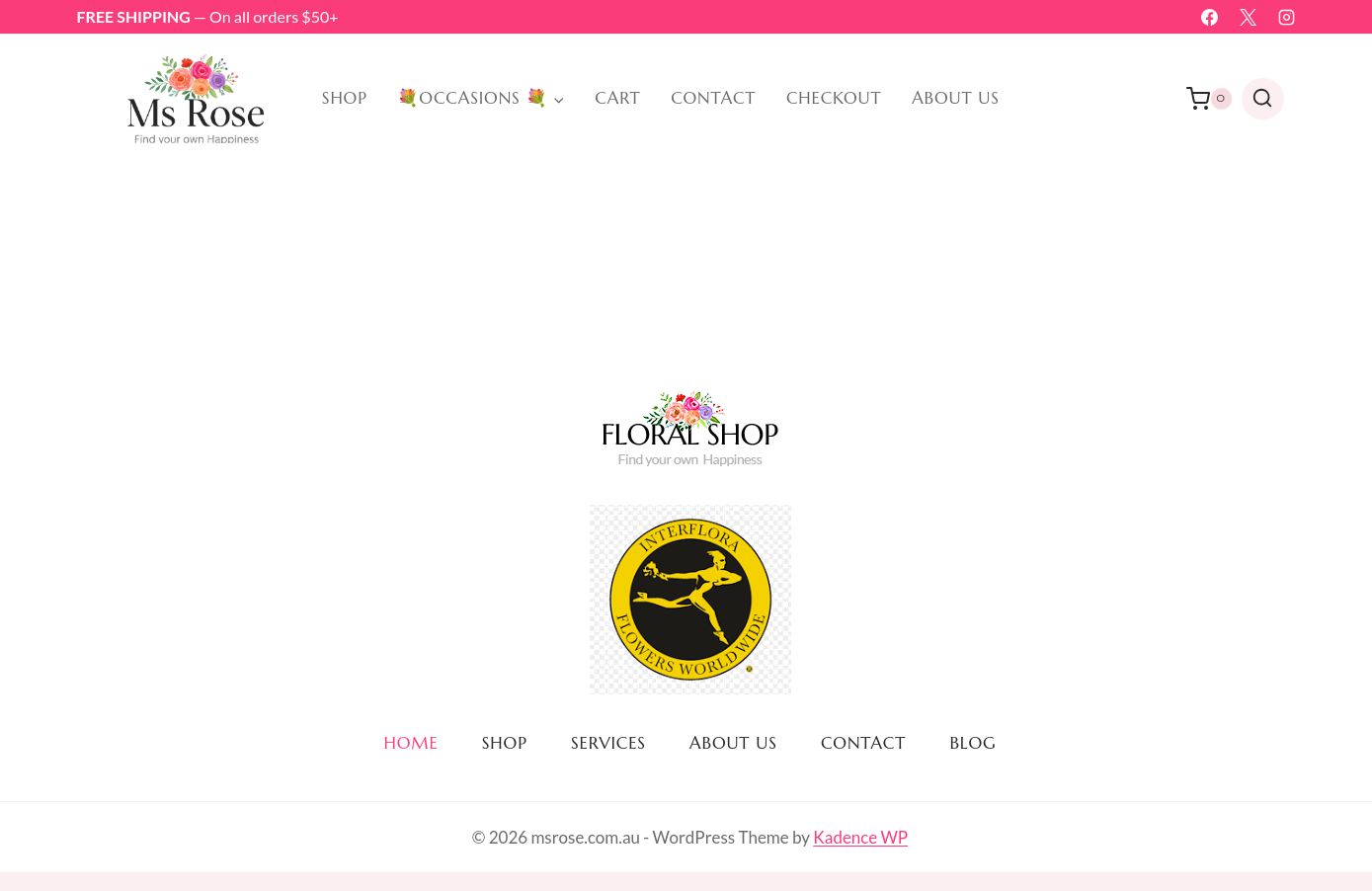This screenshot has width=1372, height=891.
Task: Go to Cart in header navigation
Action: tap(616, 98)
